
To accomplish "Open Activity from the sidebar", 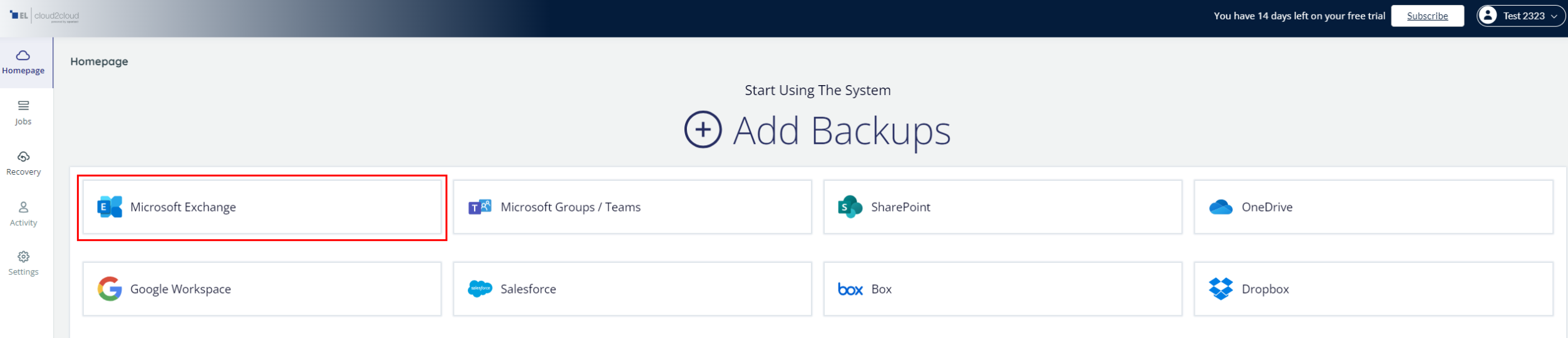I will pyautogui.click(x=23, y=213).
